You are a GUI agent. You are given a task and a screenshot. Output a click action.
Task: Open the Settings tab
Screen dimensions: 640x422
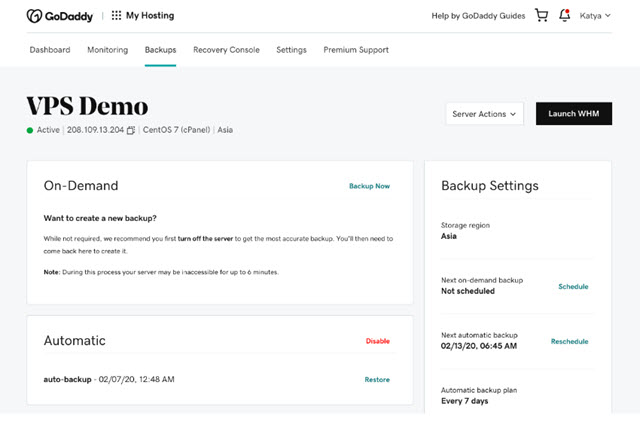tap(291, 50)
